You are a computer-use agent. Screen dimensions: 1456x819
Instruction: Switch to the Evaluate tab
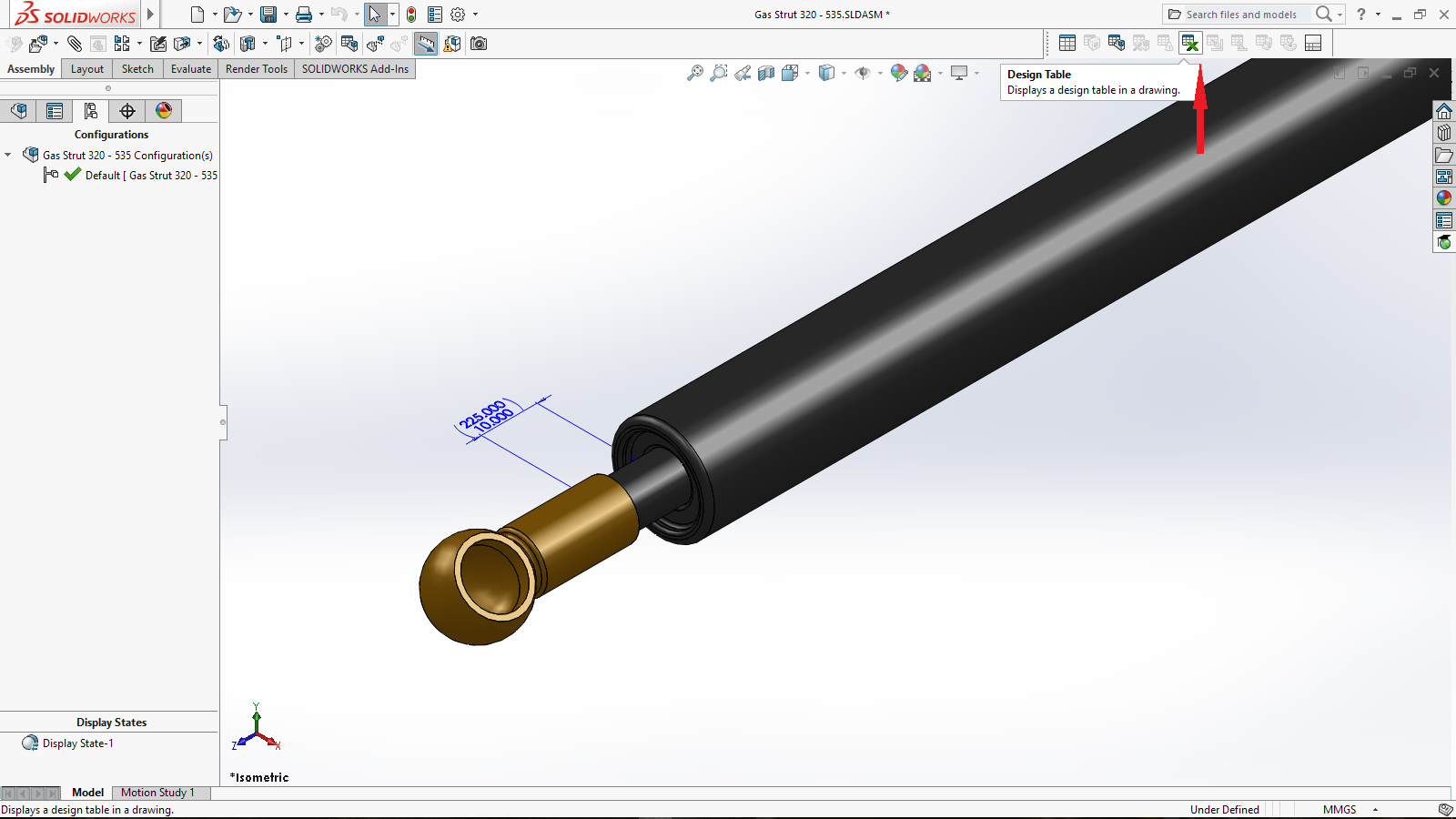coord(190,69)
